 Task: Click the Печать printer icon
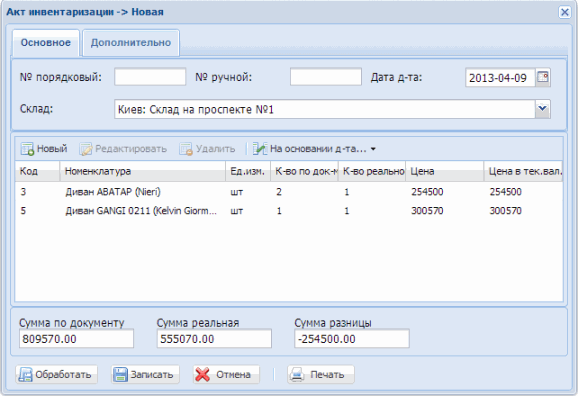pyautogui.click(x=297, y=375)
